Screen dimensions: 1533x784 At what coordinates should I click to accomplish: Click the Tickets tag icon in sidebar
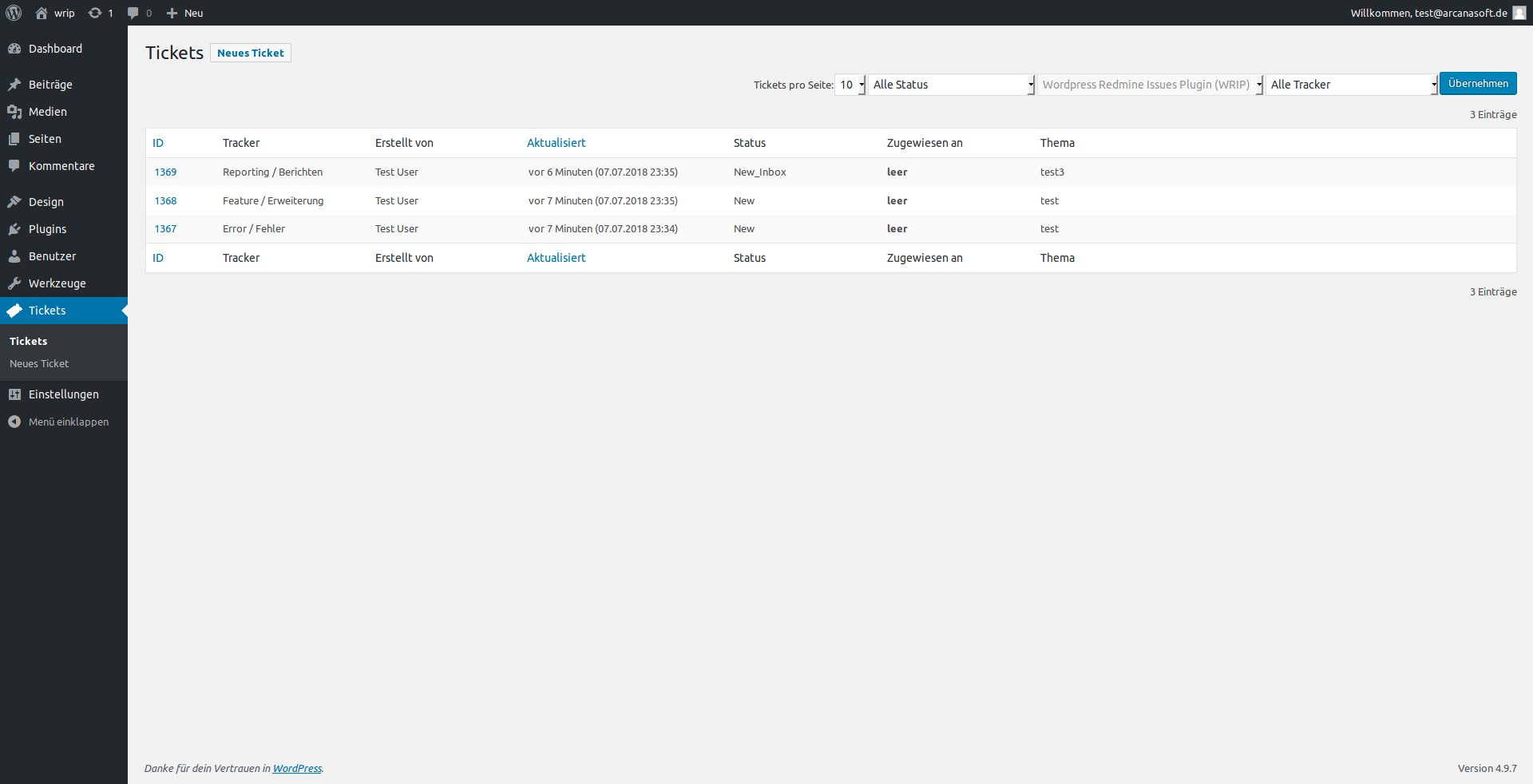pos(14,311)
